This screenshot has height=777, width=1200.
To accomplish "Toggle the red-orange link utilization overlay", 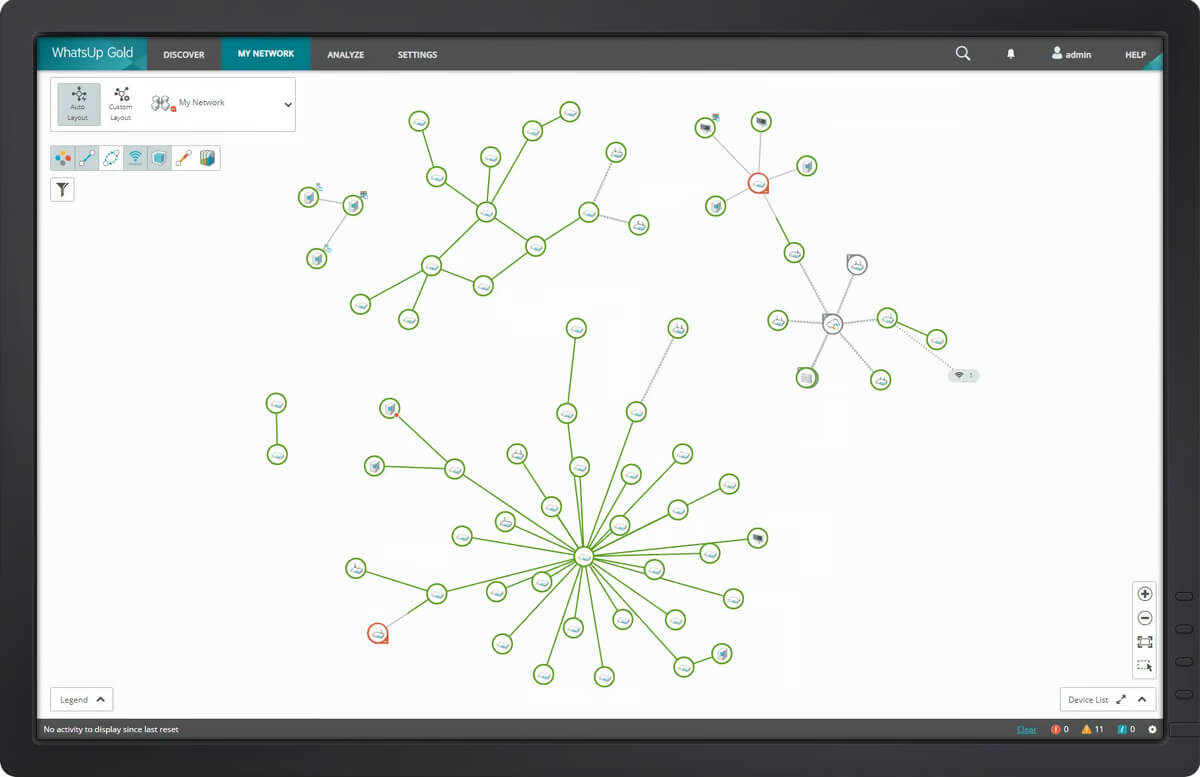I will coord(183,158).
